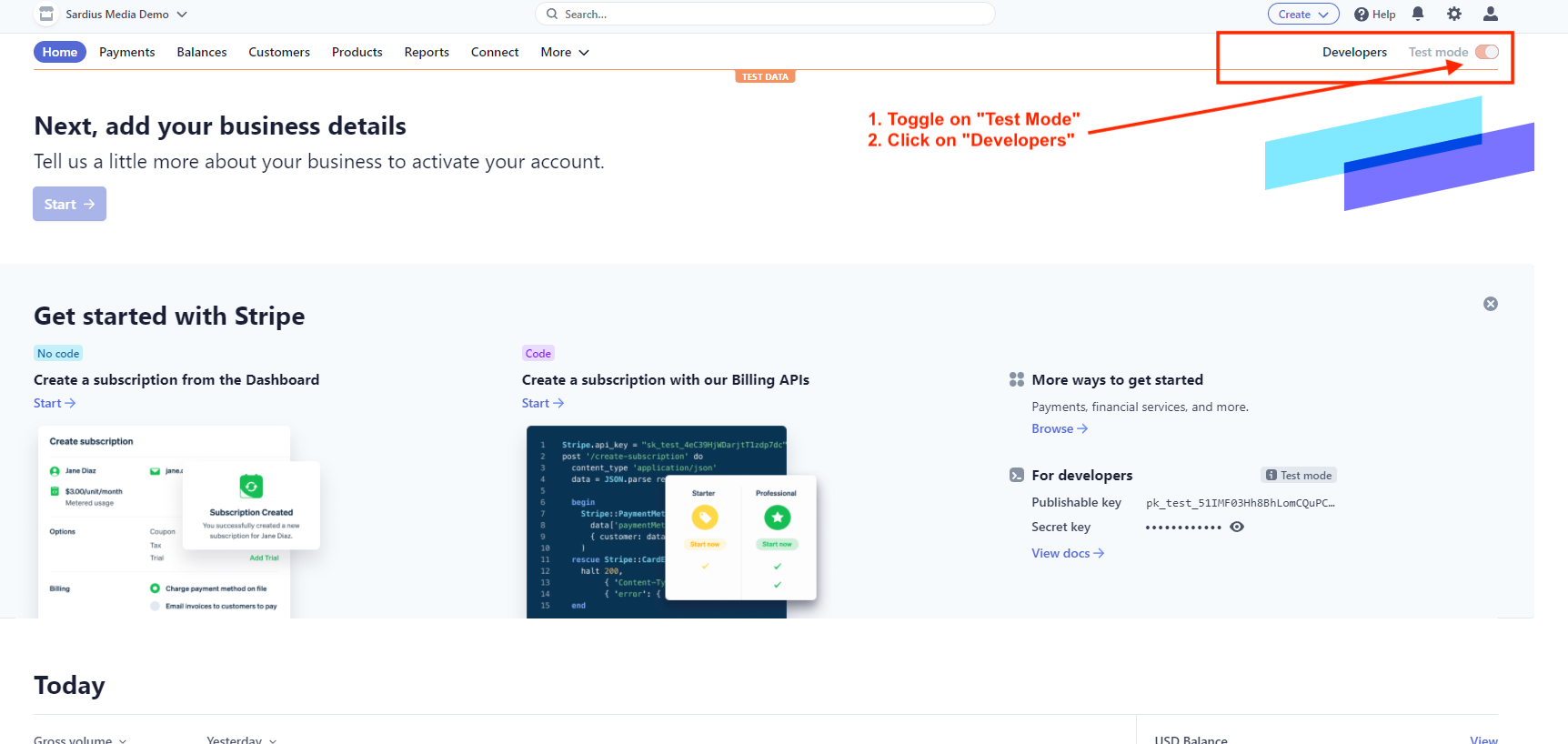
Task: Select Email invoices to customers to pay radio
Action: coord(155,606)
